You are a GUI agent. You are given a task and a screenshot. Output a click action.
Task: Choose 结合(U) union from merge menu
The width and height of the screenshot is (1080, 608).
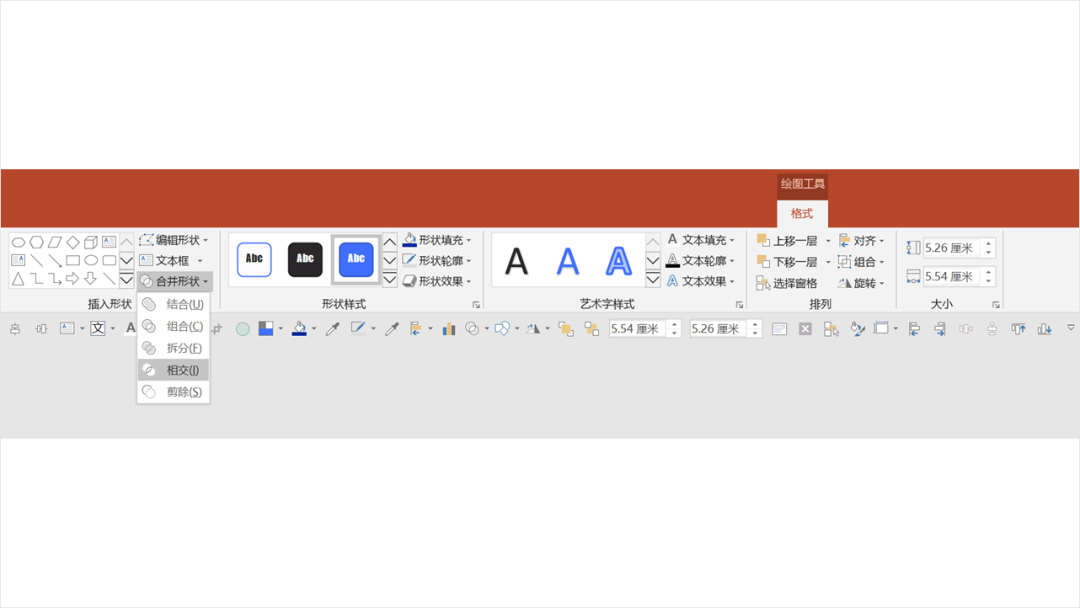coord(174,304)
